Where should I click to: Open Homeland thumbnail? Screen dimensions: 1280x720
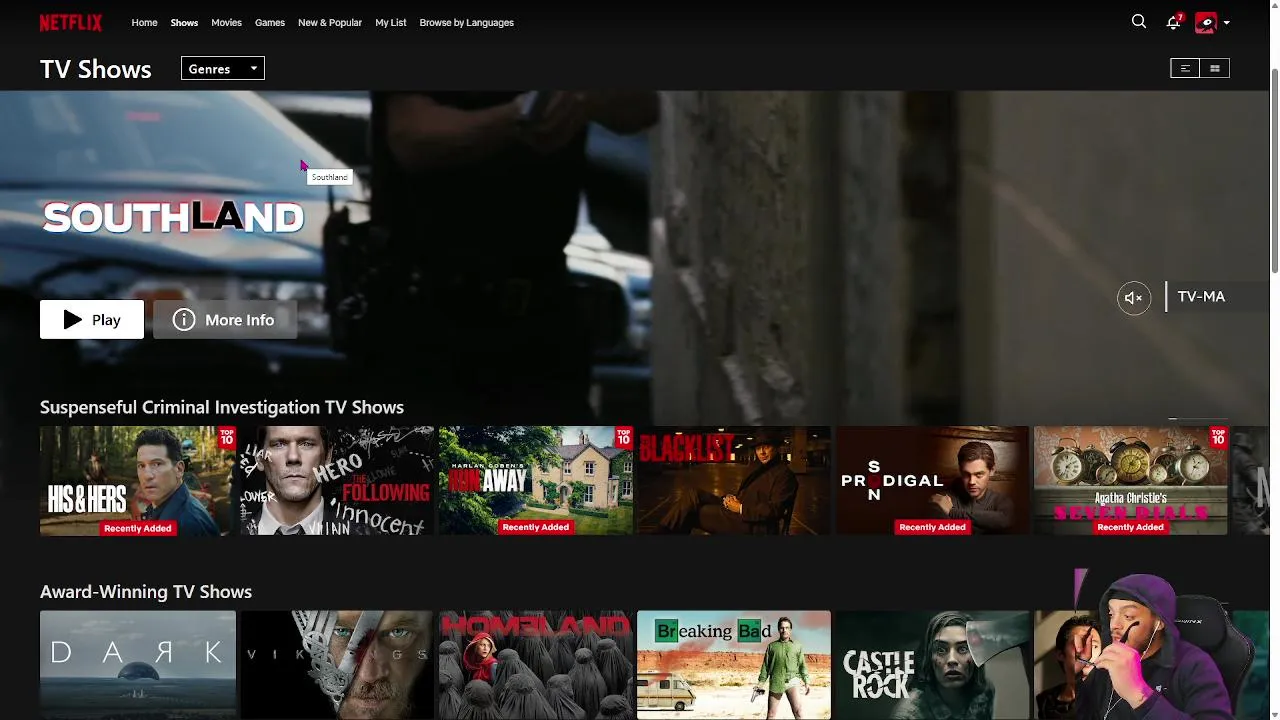[536, 665]
